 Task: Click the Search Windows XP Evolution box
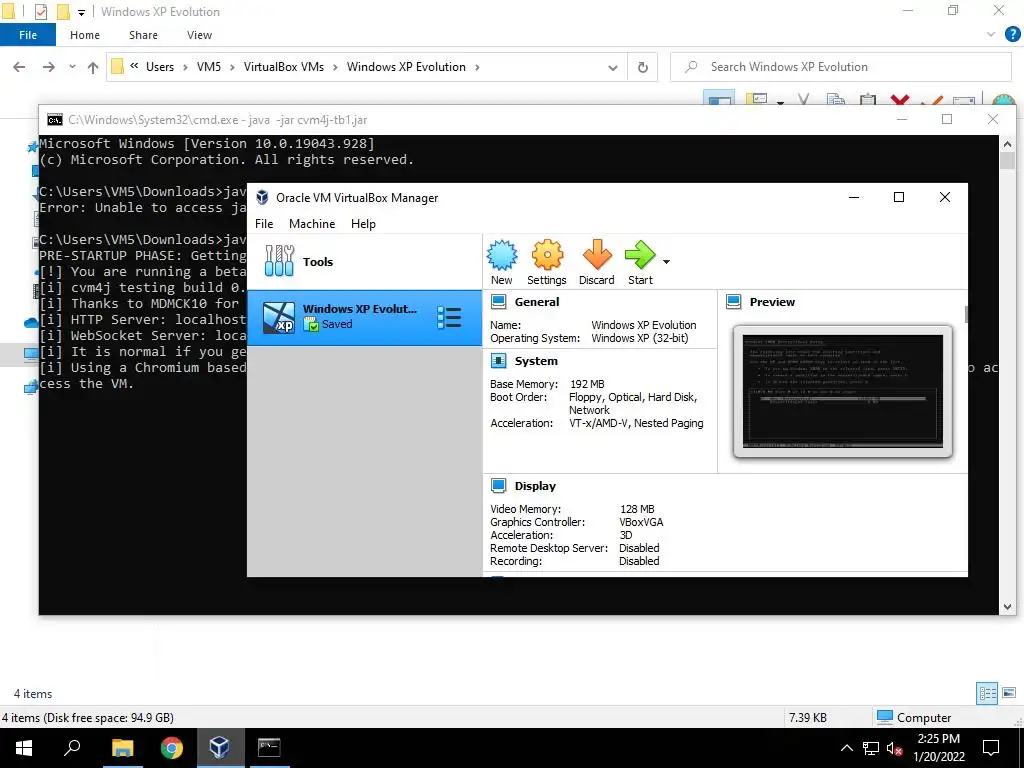click(840, 67)
